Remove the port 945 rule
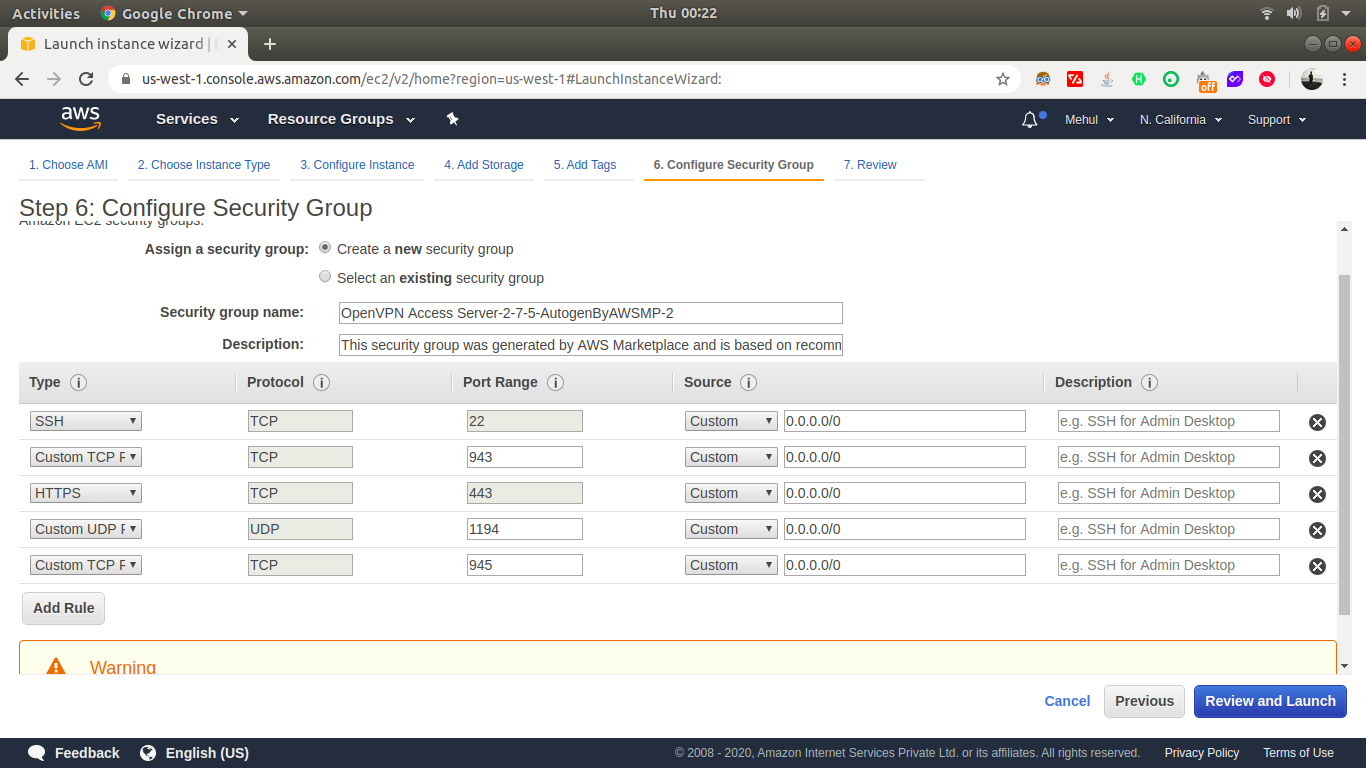Viewport: 1366px width, 768px height. (x=1317, y=566)
